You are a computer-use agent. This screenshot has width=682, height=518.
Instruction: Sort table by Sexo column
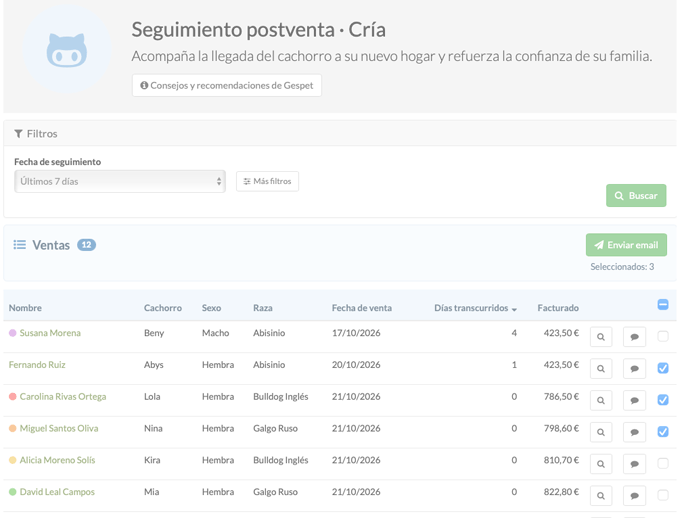211,308
